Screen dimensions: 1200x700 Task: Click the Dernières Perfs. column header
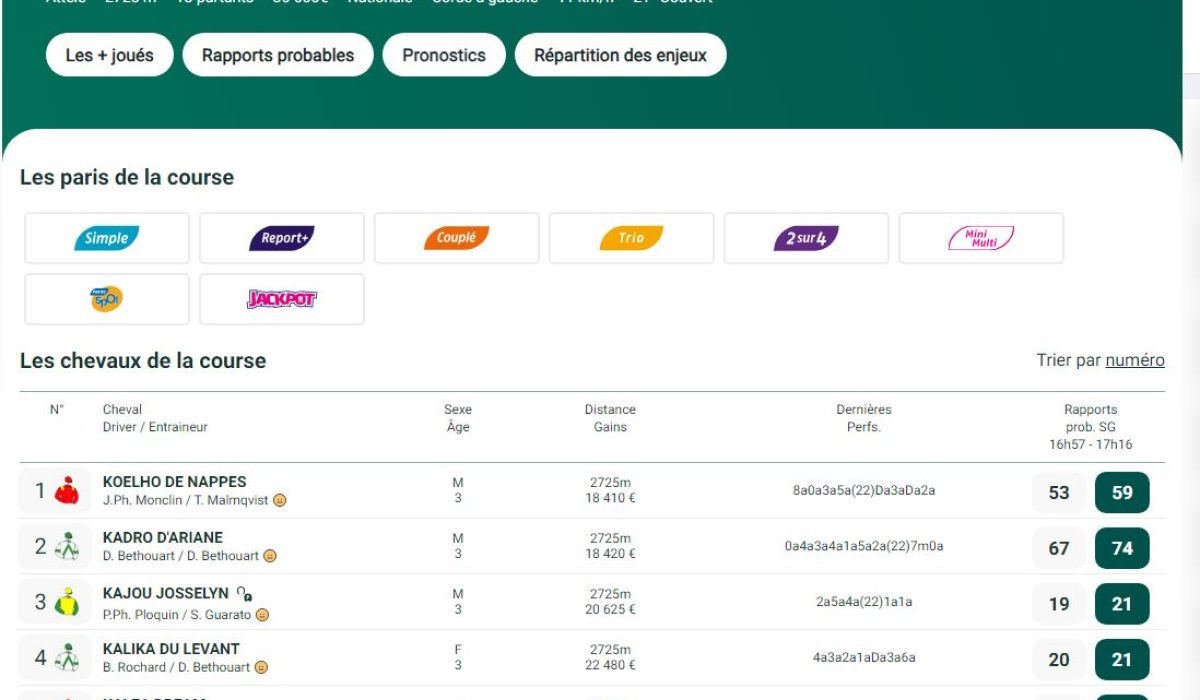864,418
